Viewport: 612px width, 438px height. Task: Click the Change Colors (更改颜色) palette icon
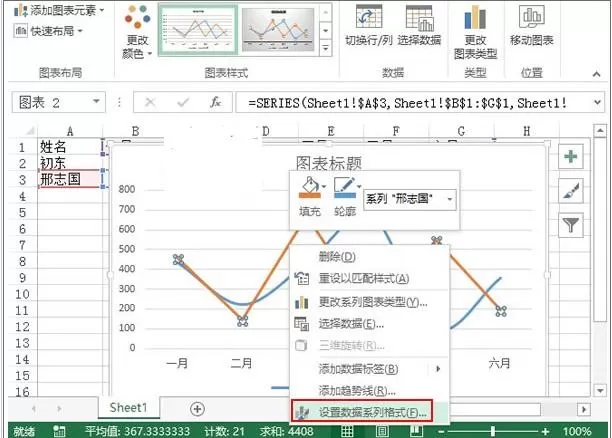click(137, 17)
